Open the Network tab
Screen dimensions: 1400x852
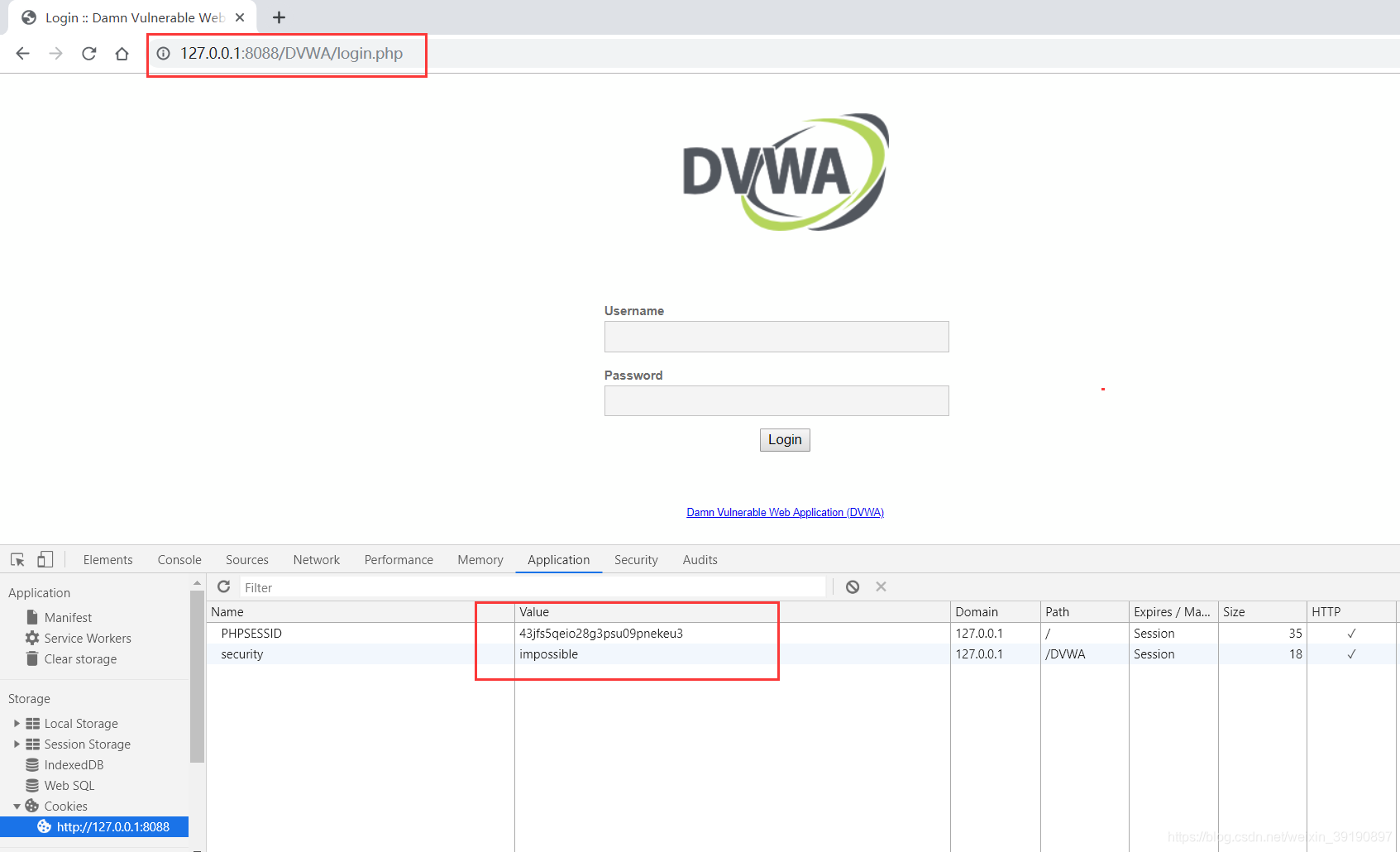[x=317, y=560]
